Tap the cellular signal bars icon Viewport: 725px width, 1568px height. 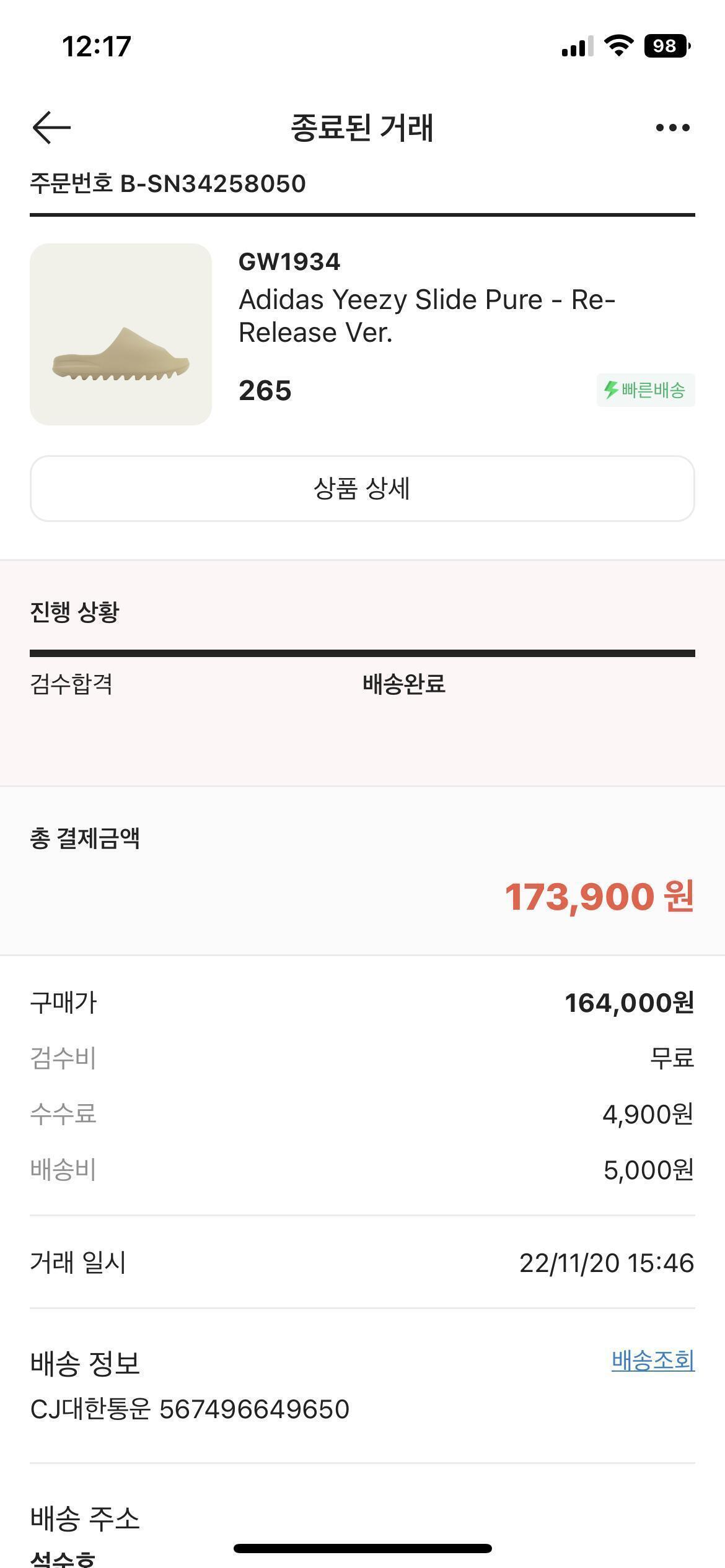tap(577, 46)
